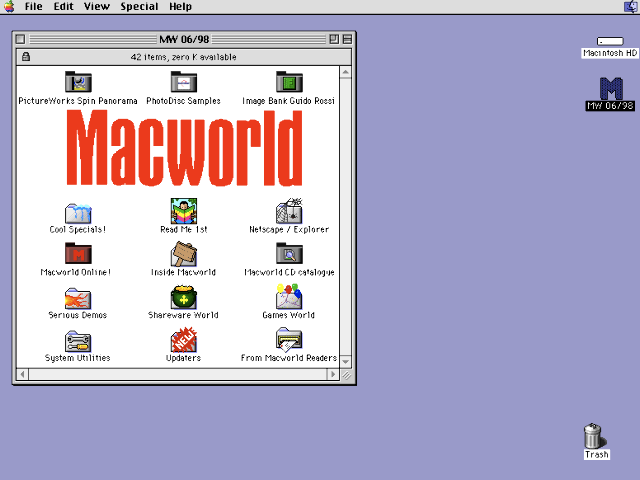The height and width of the screenshot is (480, 640).
Task: Click the "Trash" label
Action: pos(597,454)
